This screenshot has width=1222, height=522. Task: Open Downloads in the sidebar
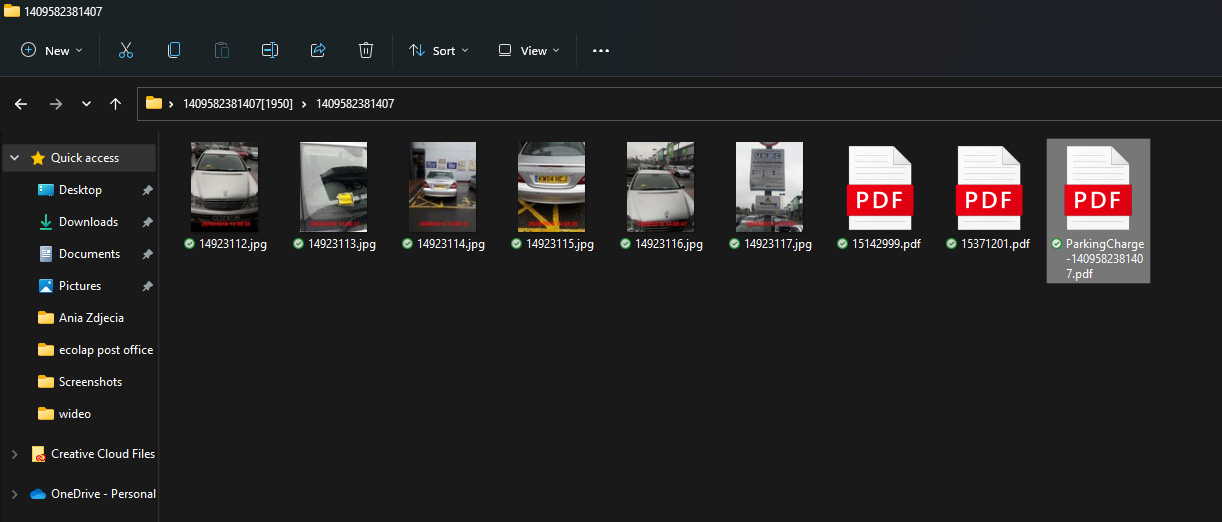[x=88, y=222]
